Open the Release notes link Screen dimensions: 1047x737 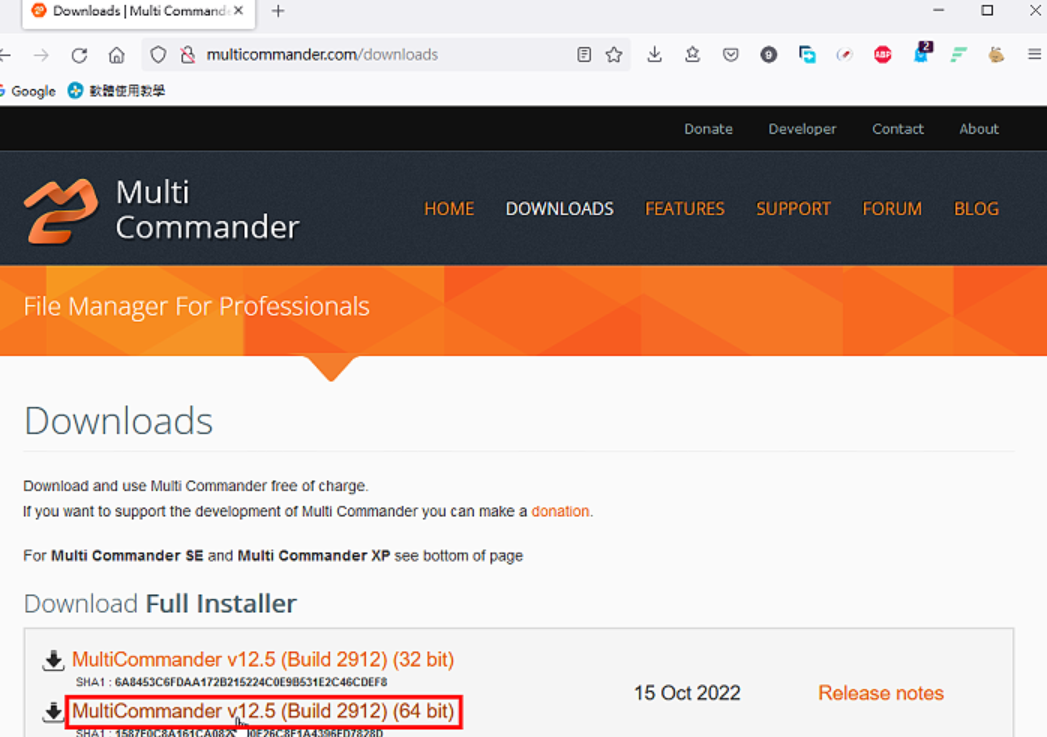pos(881,693)
